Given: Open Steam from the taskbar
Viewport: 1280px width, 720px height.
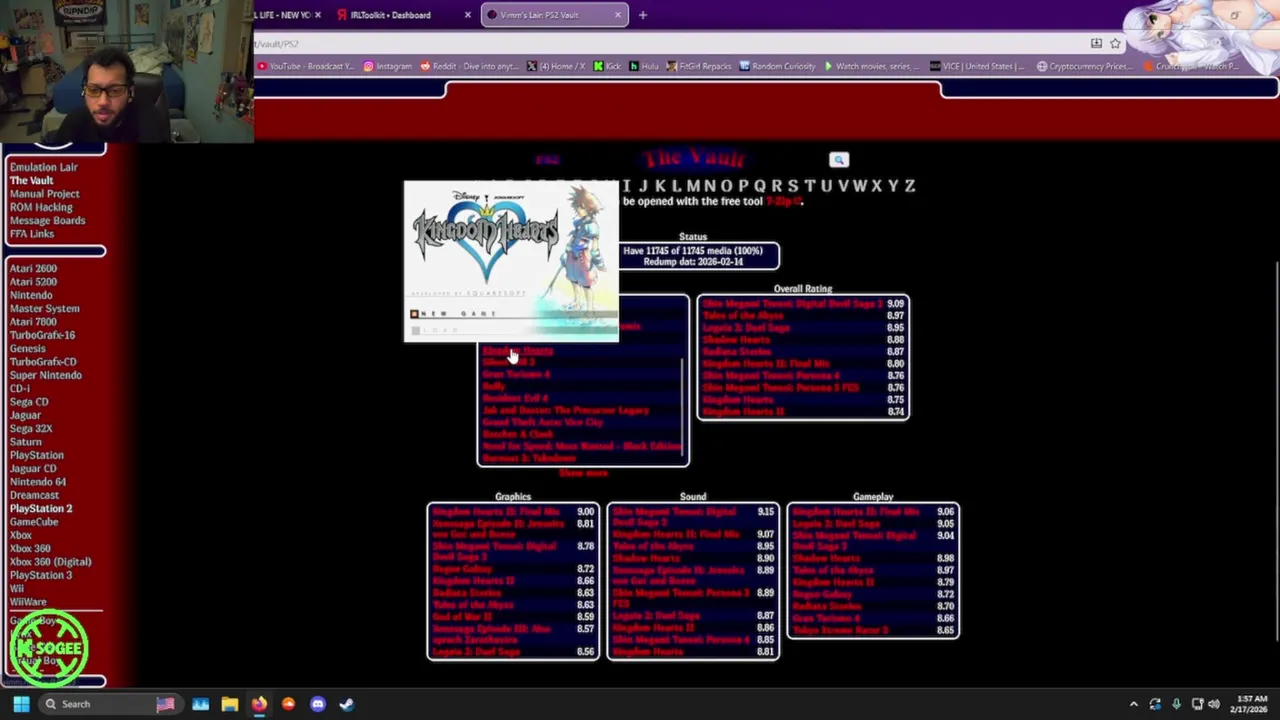Looking at the screenshot, I should click(x=346, y=704).
